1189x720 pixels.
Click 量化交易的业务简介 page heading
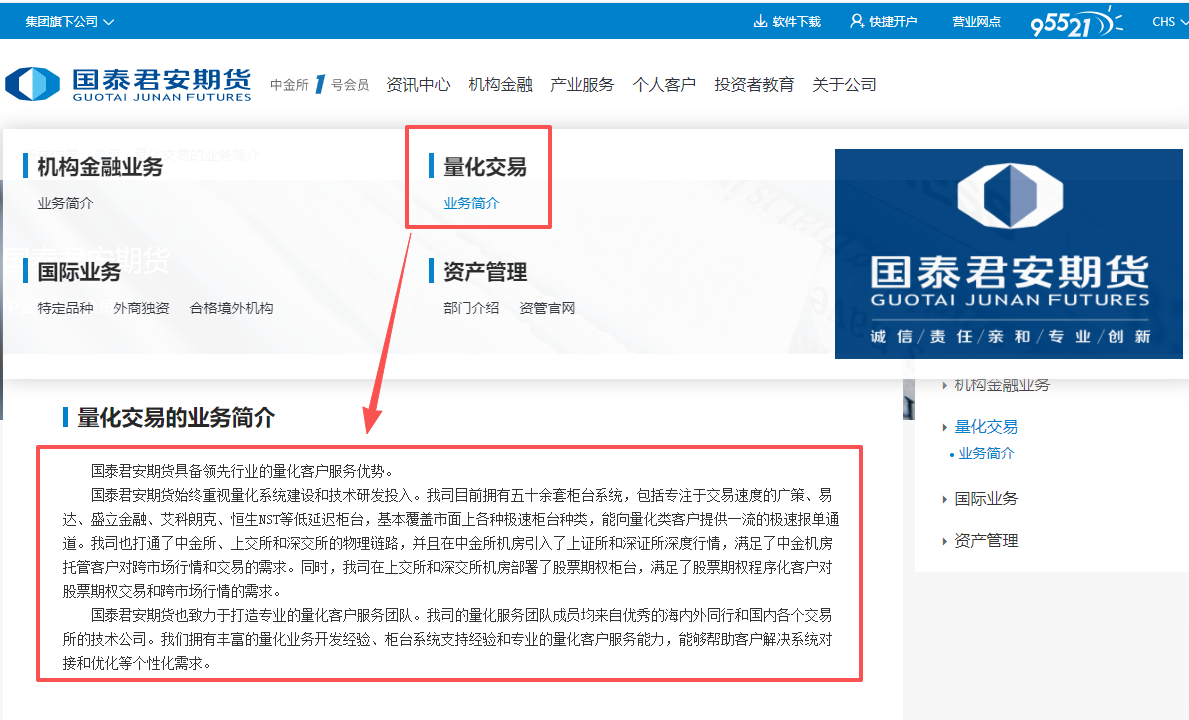coord(176,417)
